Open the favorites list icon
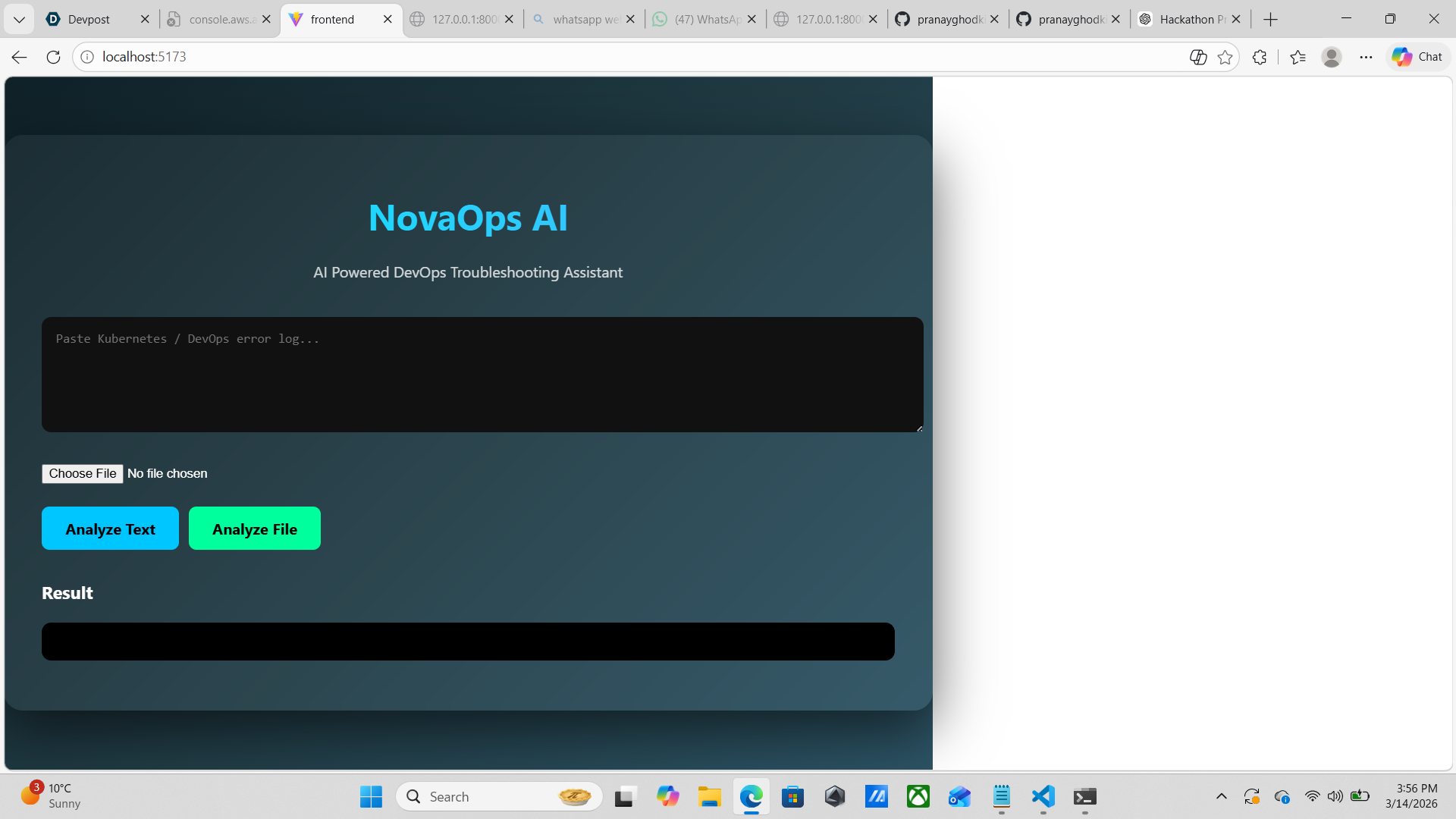Screen dimensions: 1456x819 [1298, 57]
